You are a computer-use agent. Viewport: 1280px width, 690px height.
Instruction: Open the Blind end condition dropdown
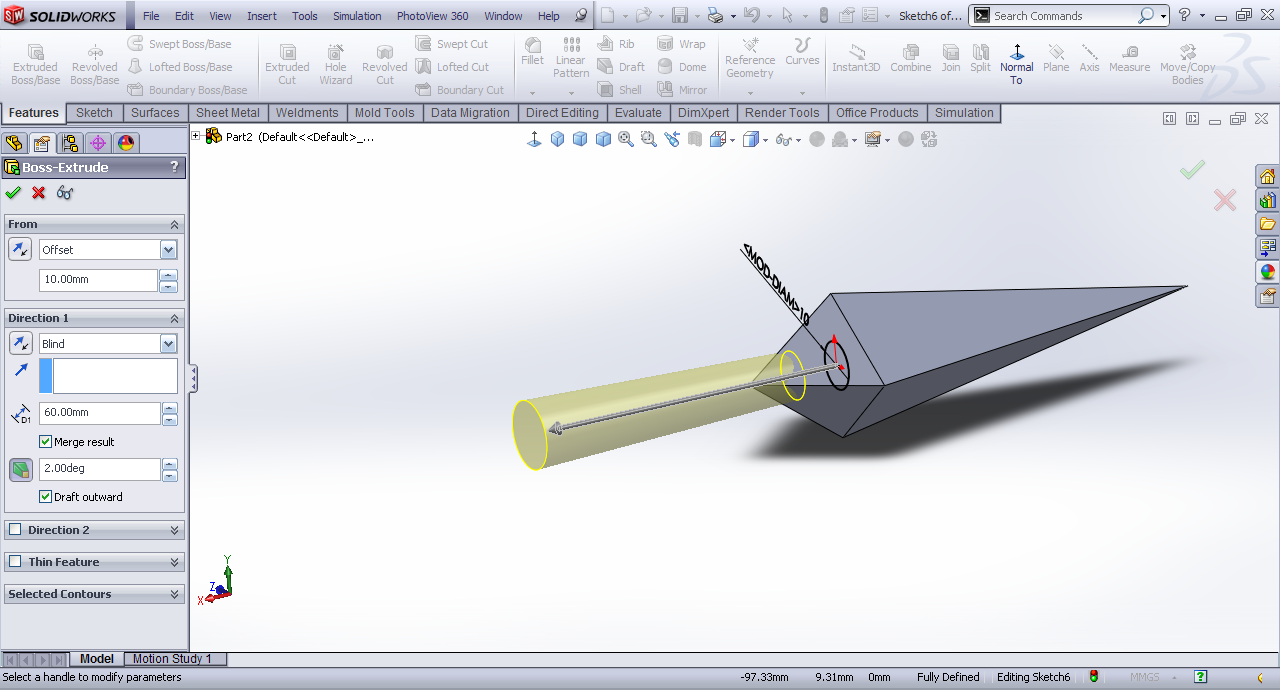pos(168,343)
